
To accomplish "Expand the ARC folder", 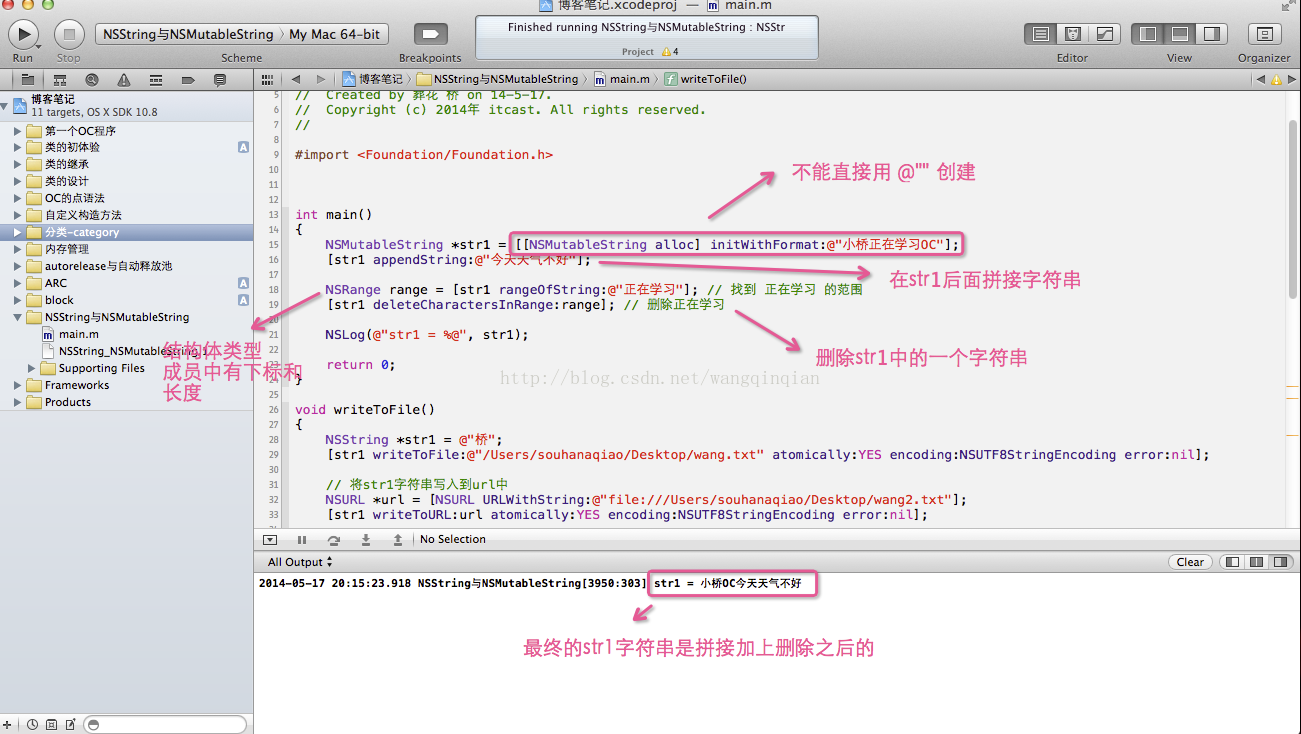I will [x=17, y=283].
